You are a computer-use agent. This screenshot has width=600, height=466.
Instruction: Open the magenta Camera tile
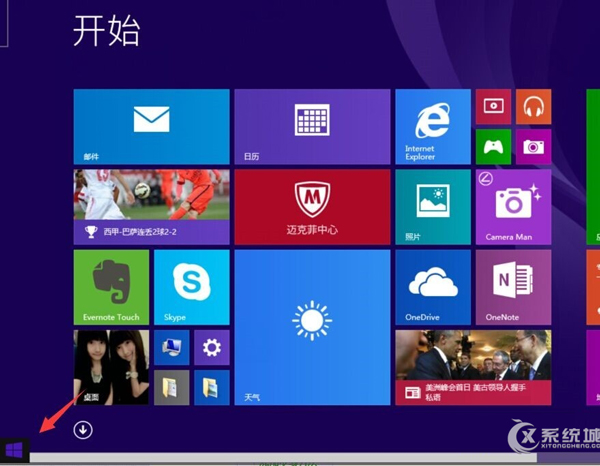533,147
